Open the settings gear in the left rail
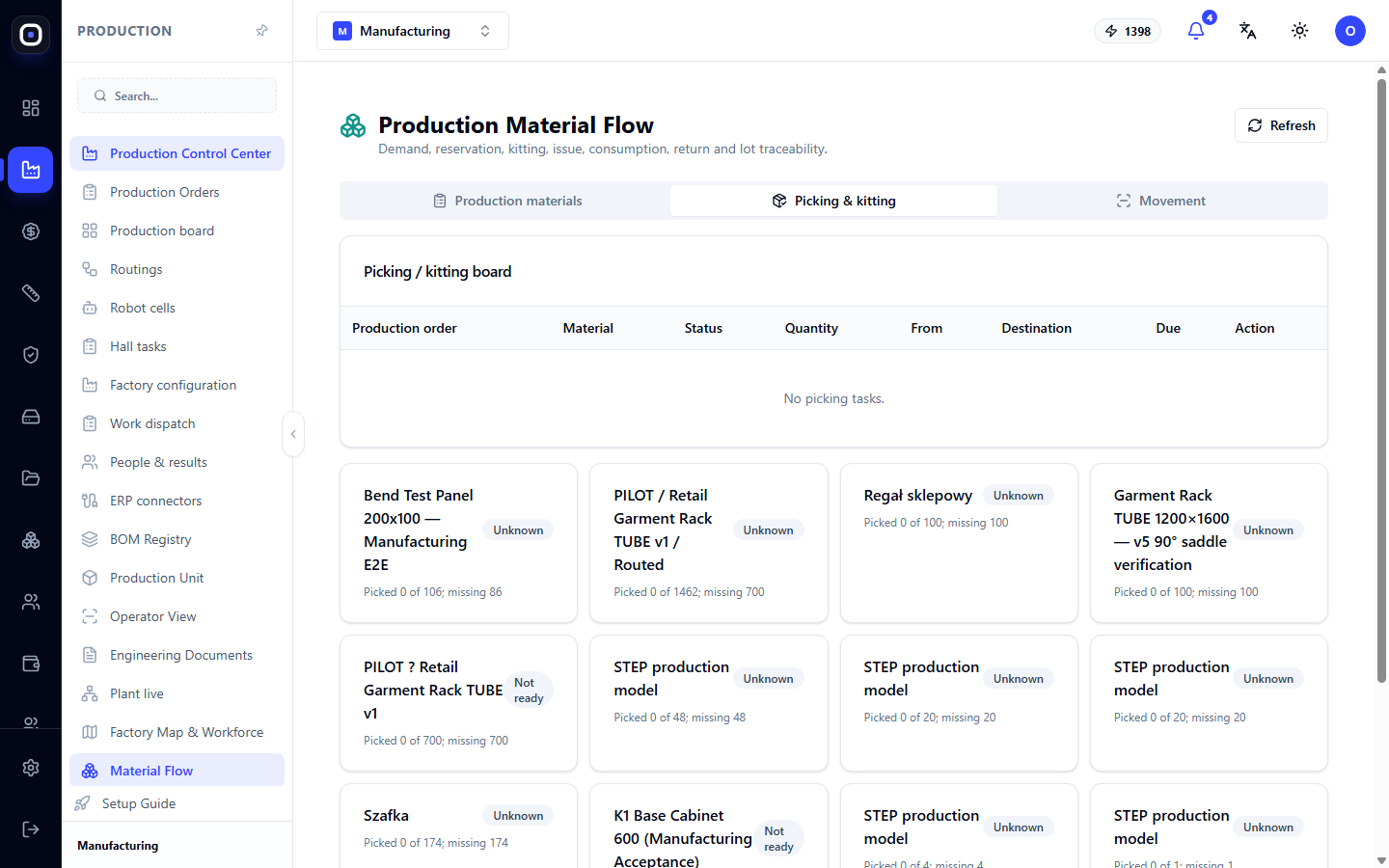Image resolution: width=1389 pixels, height=868 pixels. click(31, 768)
